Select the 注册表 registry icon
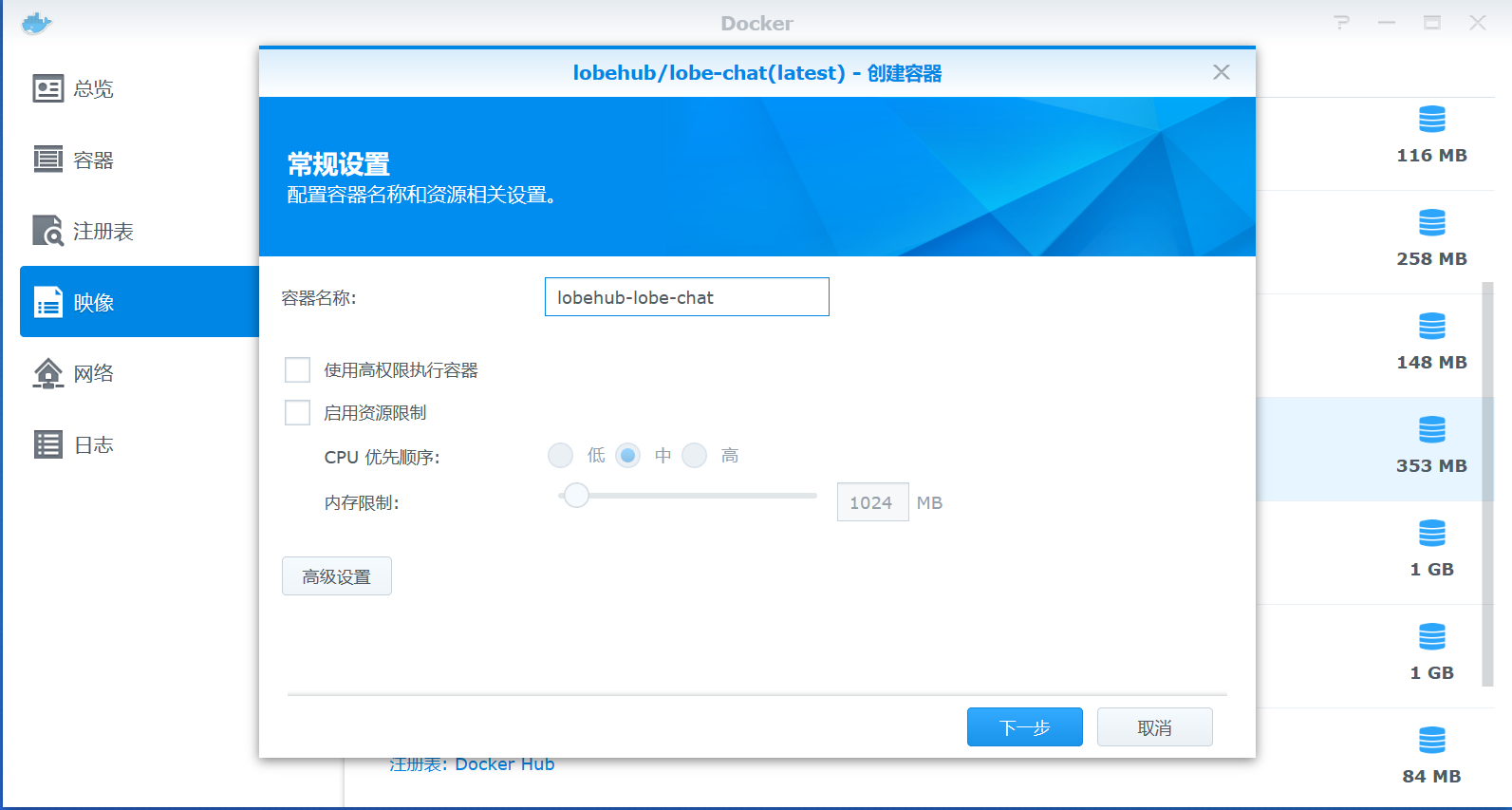Image resolution: width=1512 pixels, height=810 pixels. [47, 231]
